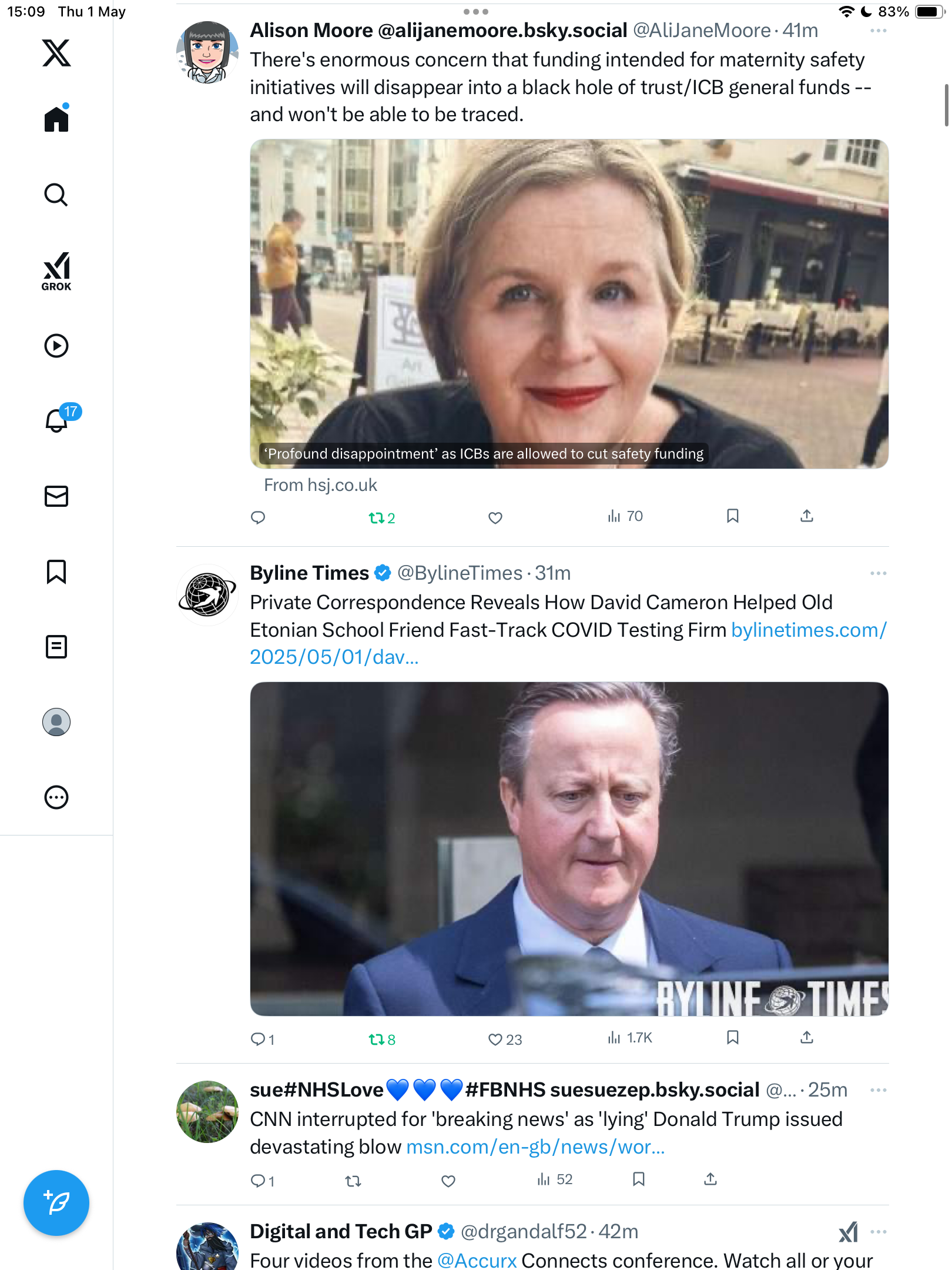The height and width of the screenshot is (1270, 952).
Task: Bookmark Alison Moore's post
Action: click(732, 516)
